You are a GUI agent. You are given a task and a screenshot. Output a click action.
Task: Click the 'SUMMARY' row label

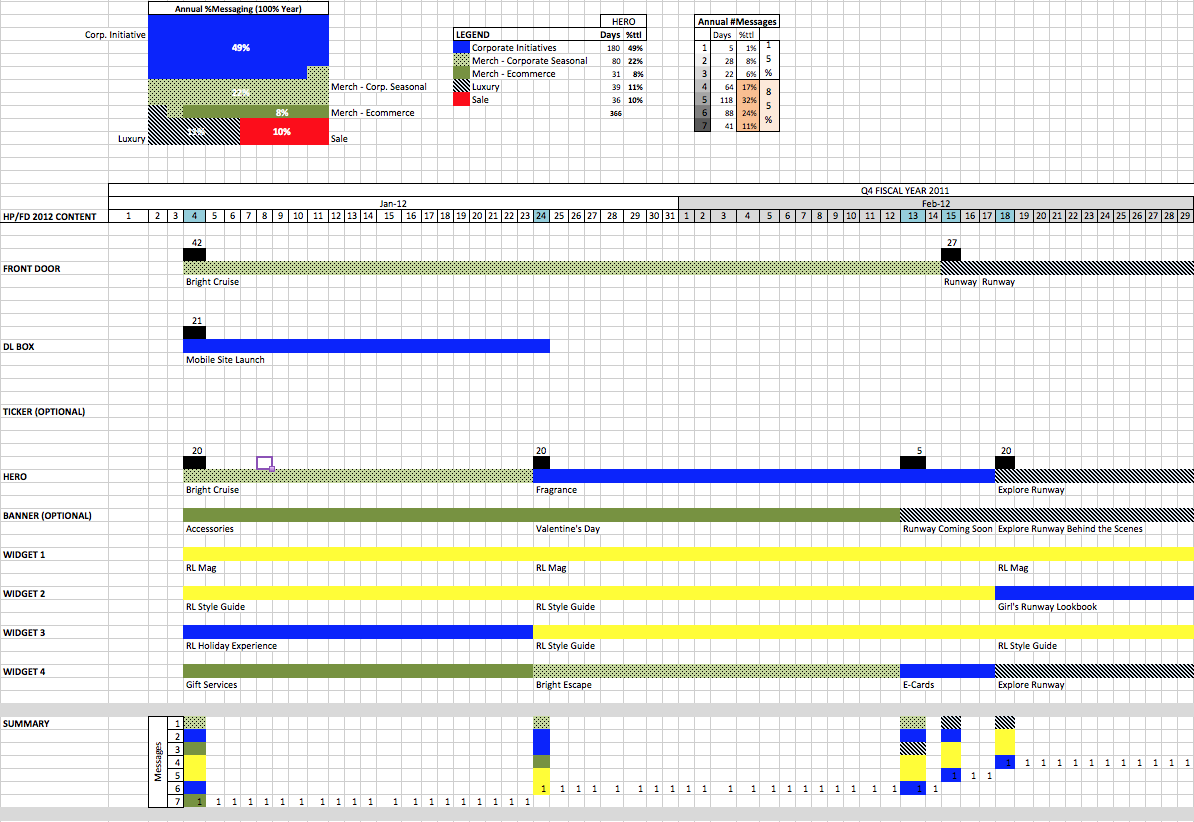[x=26, y=724]
